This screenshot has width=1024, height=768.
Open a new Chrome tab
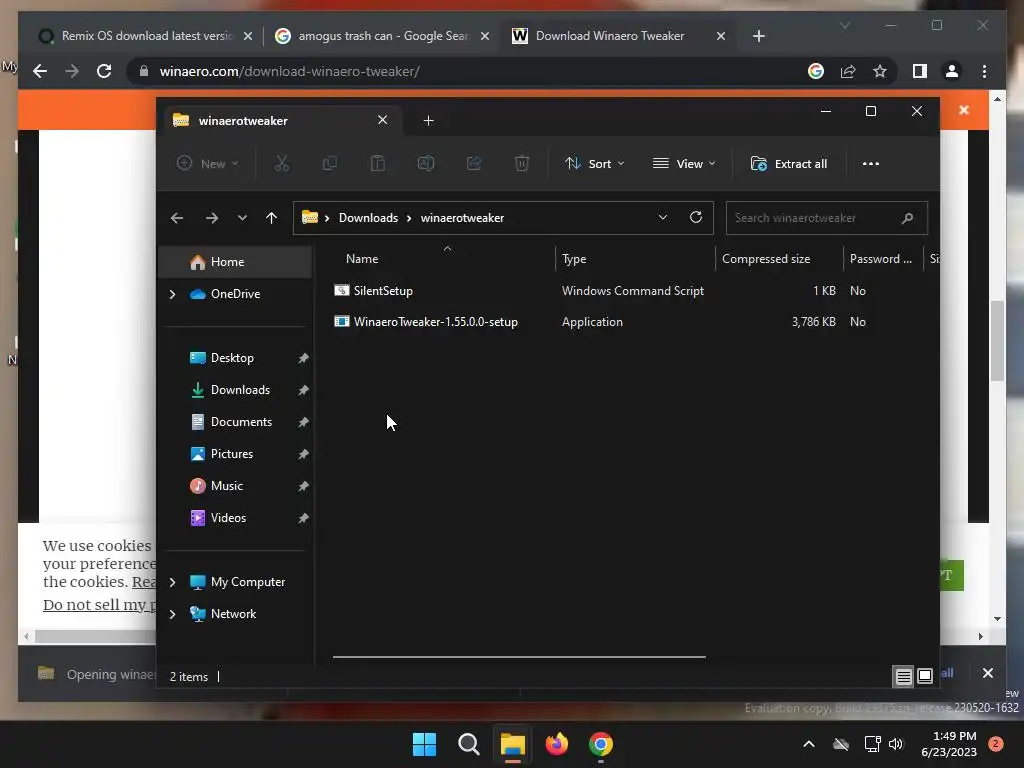(758, 36)
